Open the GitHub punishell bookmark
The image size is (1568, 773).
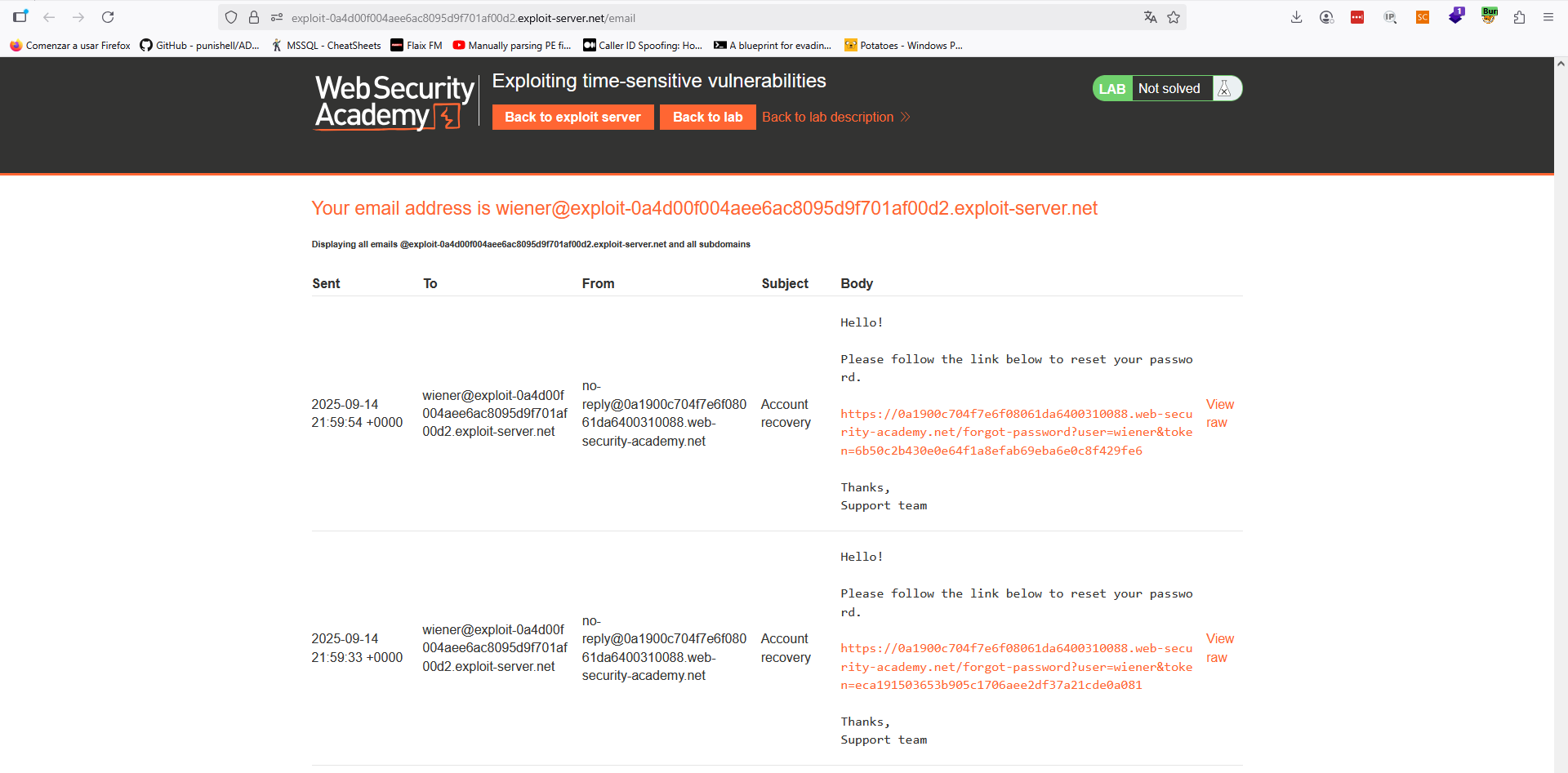199,46
